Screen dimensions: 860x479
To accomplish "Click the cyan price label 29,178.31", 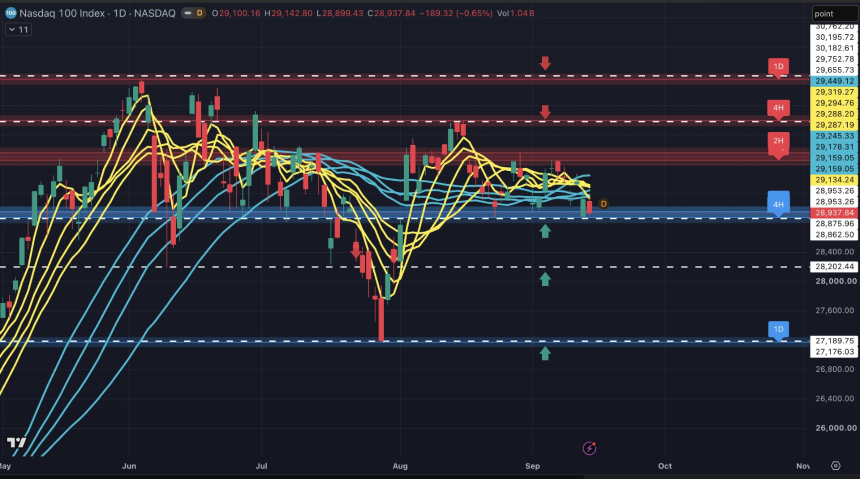I will pos(834,147).
